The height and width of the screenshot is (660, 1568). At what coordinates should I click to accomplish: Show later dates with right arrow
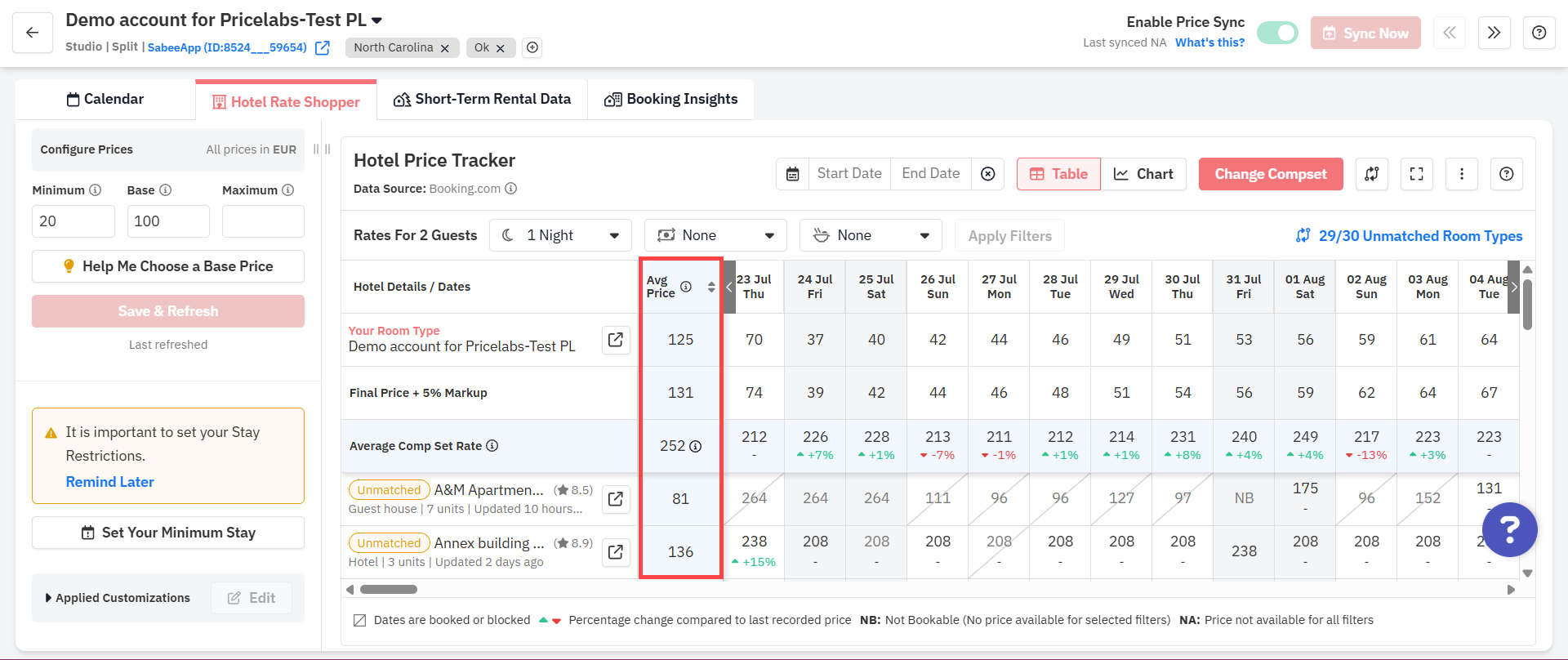[1513, 287]
